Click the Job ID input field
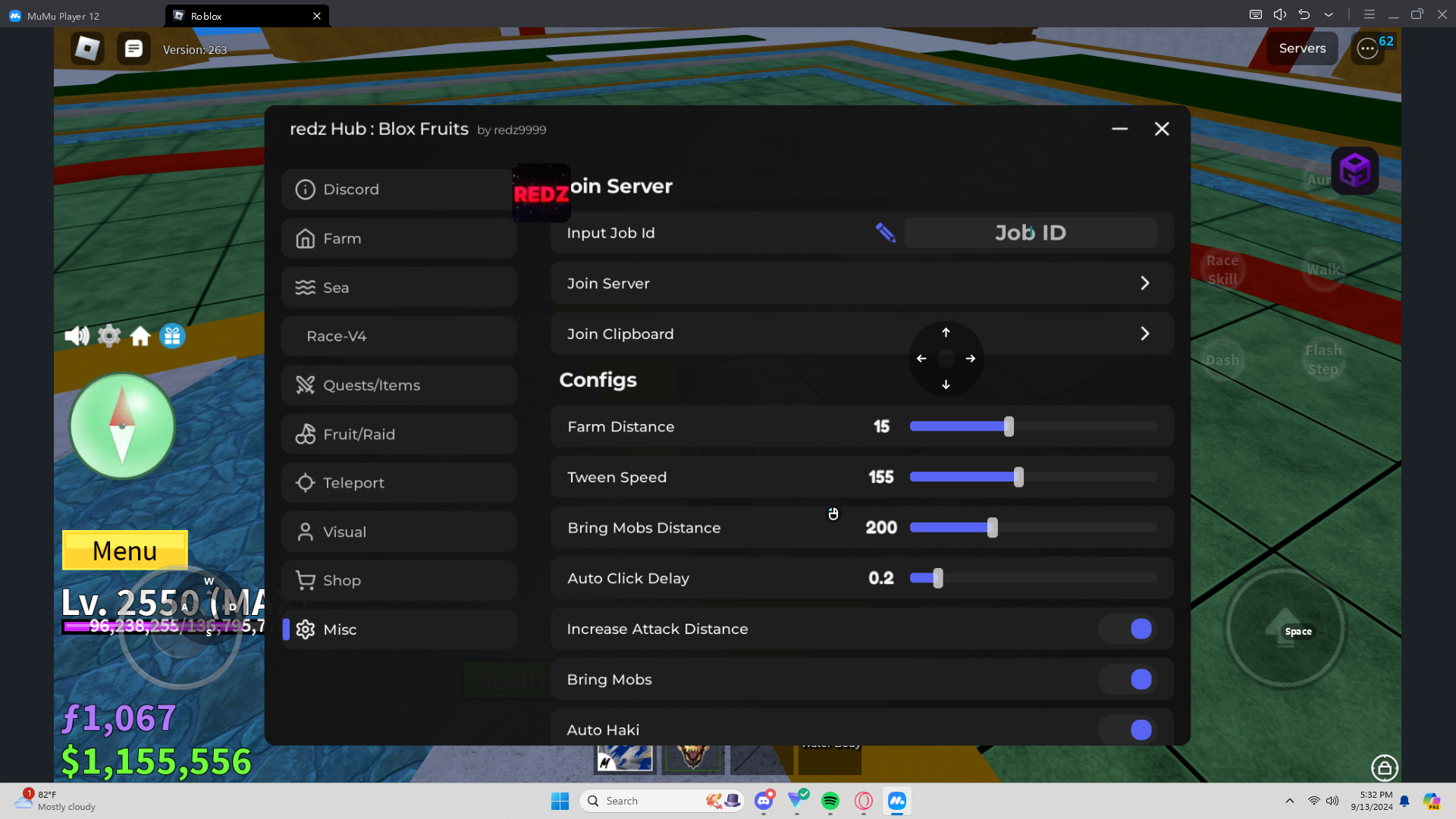This screenshot has width=1456, height=819. [x=1031, y=232]
